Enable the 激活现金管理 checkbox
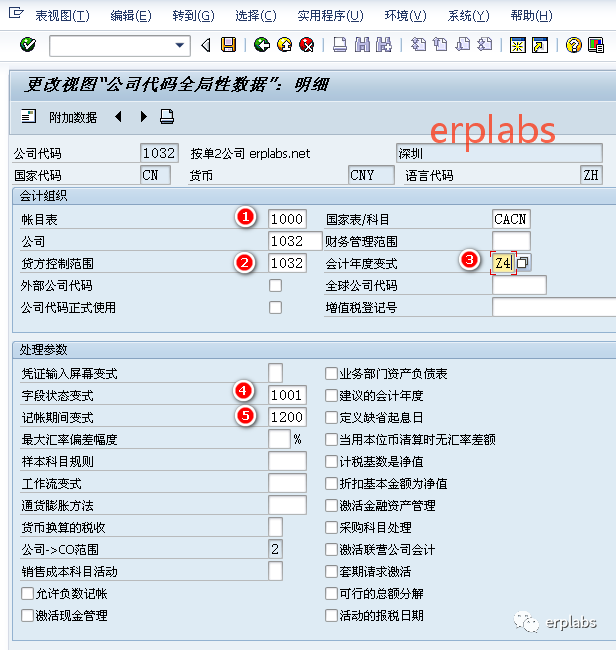 (x=27, y=615)
